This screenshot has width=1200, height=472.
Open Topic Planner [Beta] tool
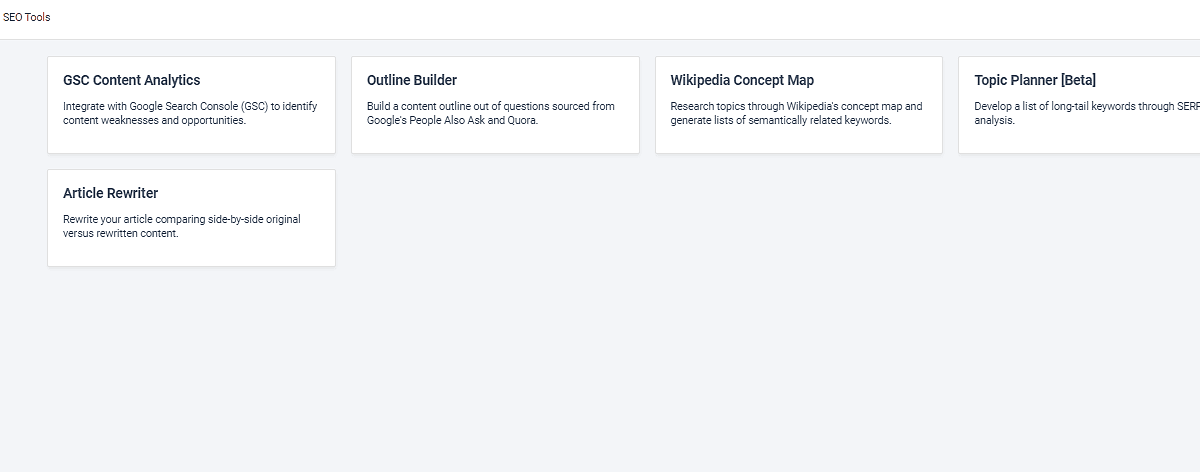(1035, 81)
